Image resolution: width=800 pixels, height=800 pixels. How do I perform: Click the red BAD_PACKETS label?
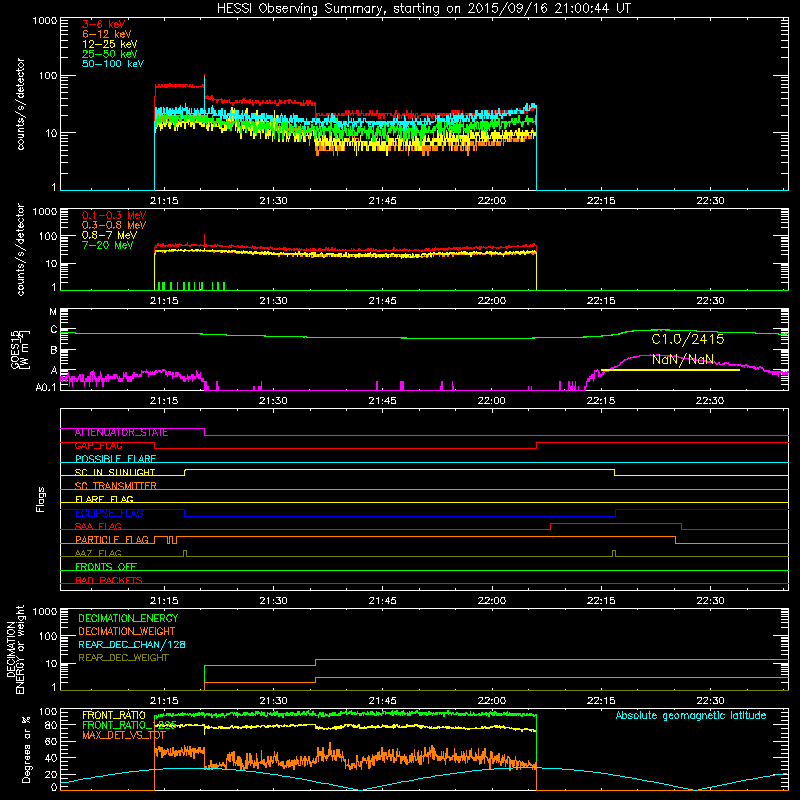click(x=109, y=581)
